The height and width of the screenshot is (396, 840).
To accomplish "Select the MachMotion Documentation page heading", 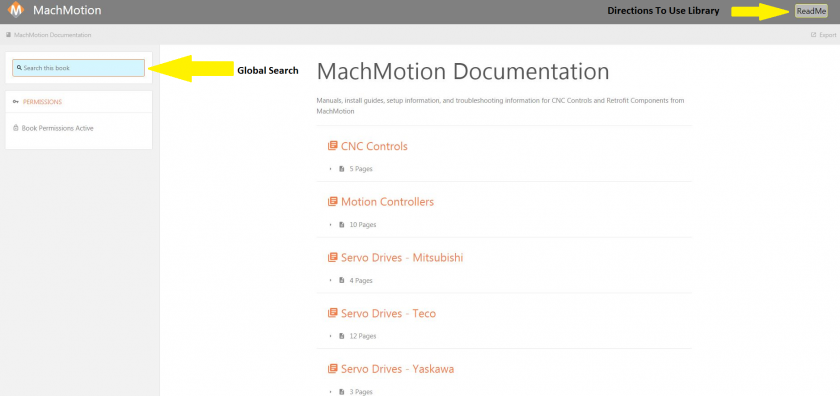I will click(x=463, y=72).
